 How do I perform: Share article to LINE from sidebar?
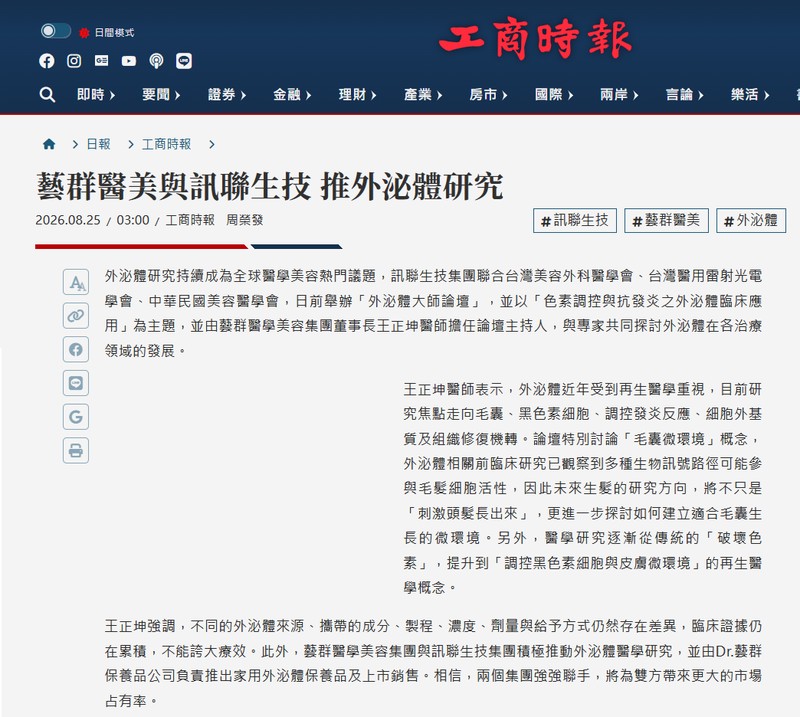[76, 383]
